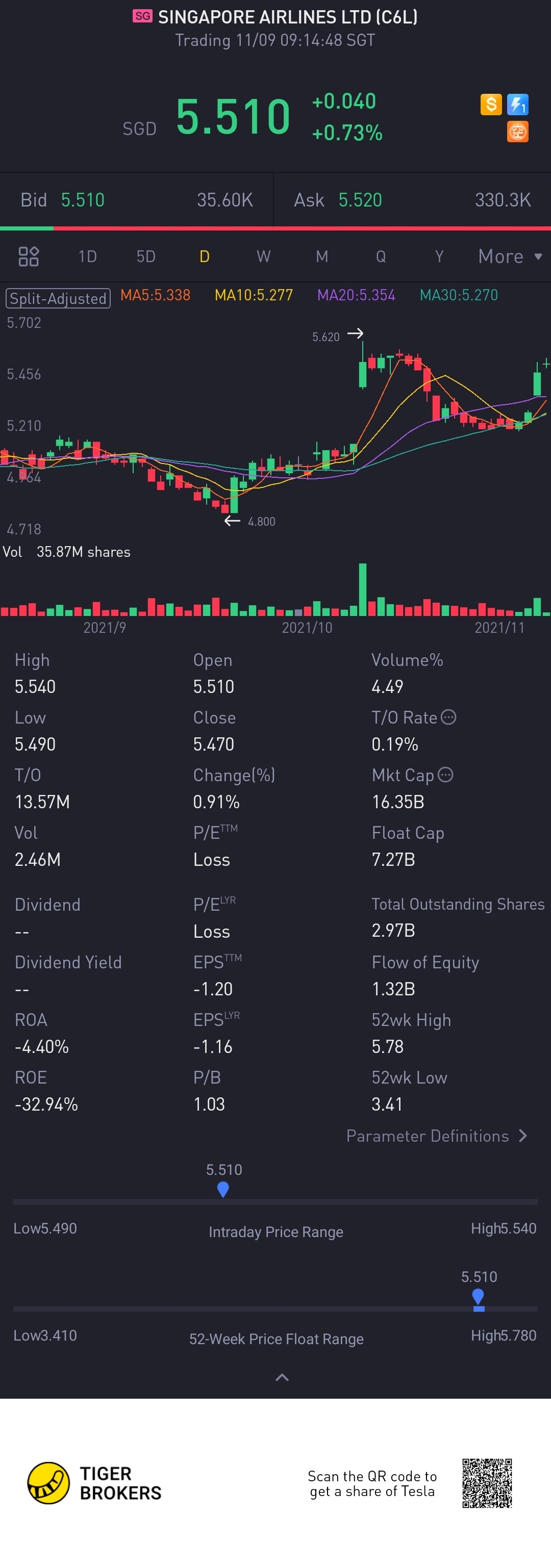Tap the 2021/10 date axis label
This screenshot has height=1568, width=551.
click(307, 627)
